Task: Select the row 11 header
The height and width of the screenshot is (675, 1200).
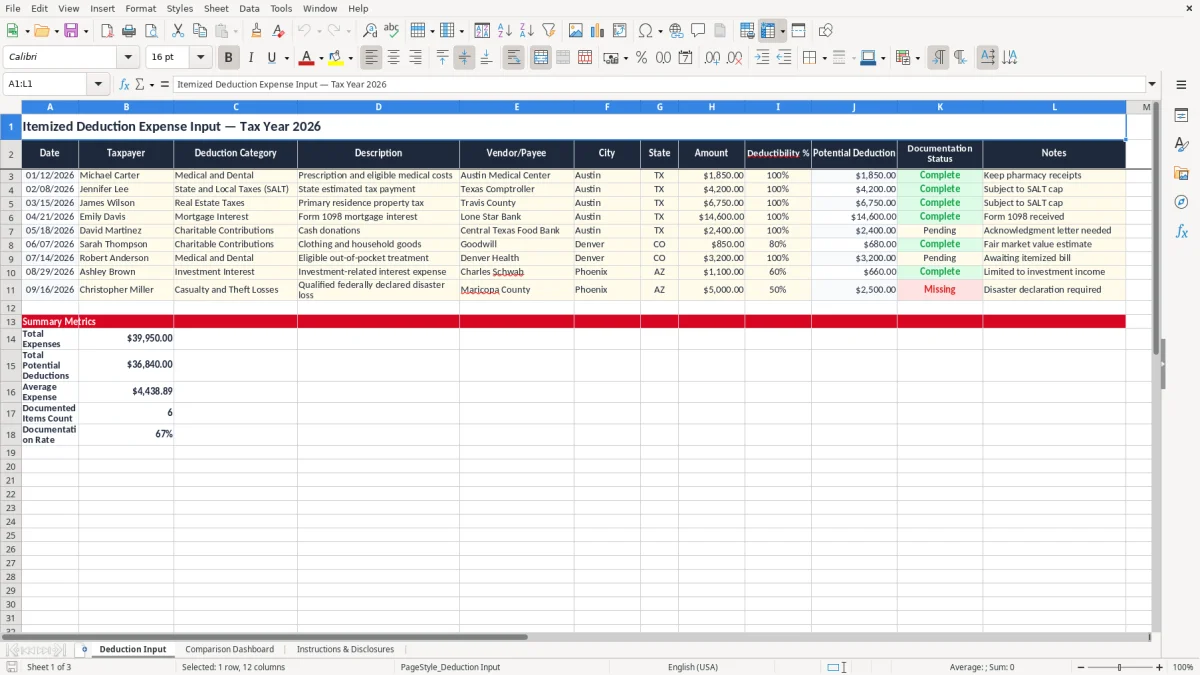Action: (x=11, y=290)
